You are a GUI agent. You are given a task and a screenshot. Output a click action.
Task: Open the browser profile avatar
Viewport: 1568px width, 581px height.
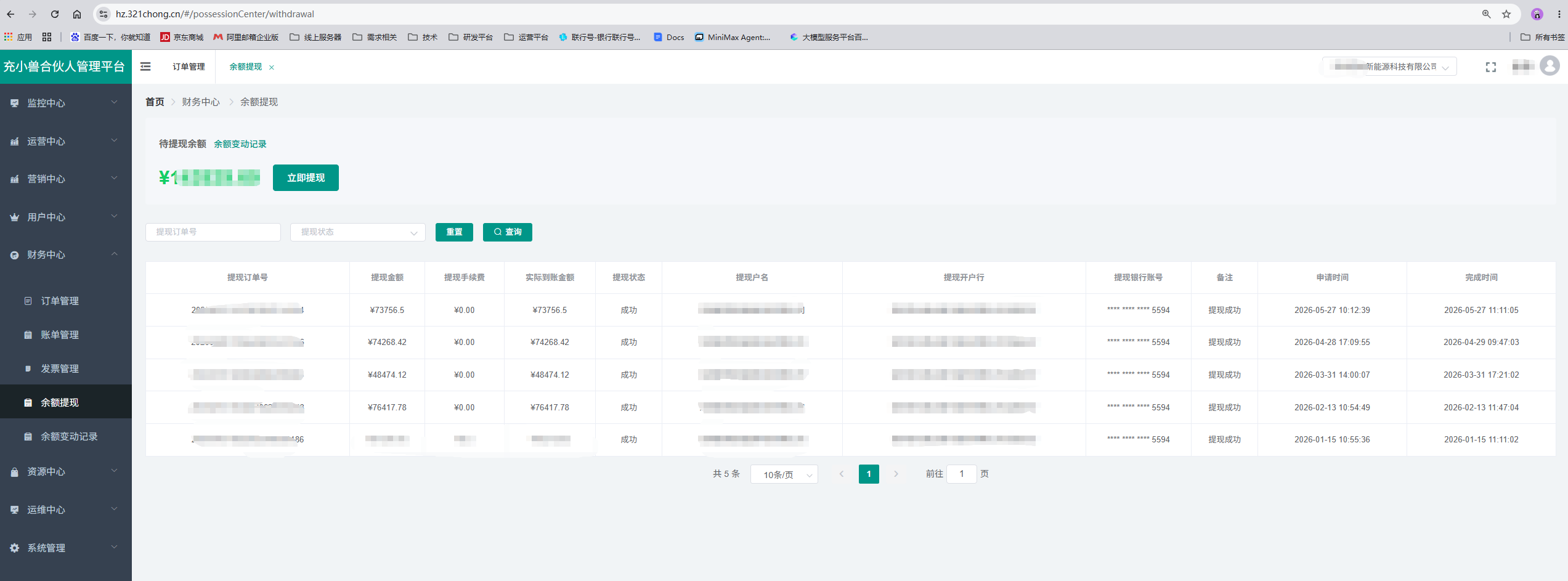(x=1537, y=14)
